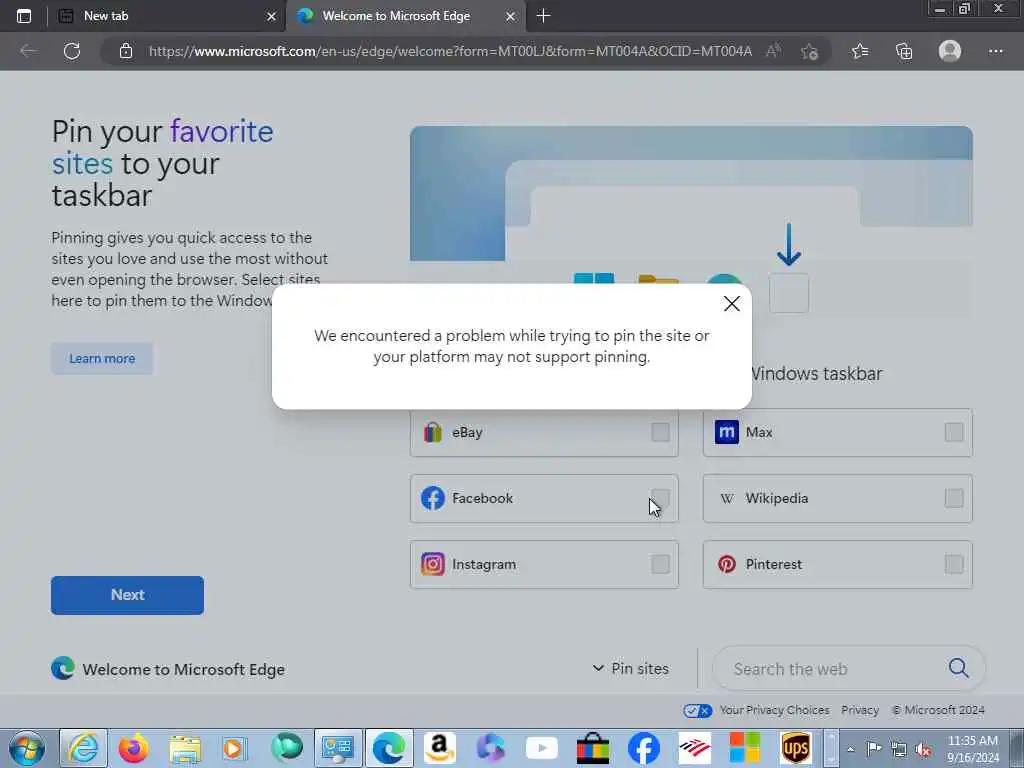The height and width of the screenshot is (768, 1024).
Task: Launch Internet Explorer from taskbar
Action: pyautogui.click(x=84, y=748)
